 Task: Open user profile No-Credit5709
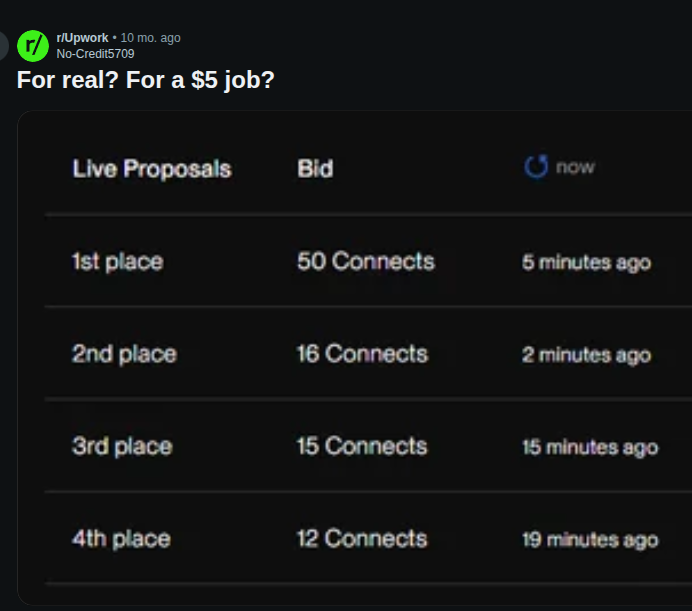(95, 54)
